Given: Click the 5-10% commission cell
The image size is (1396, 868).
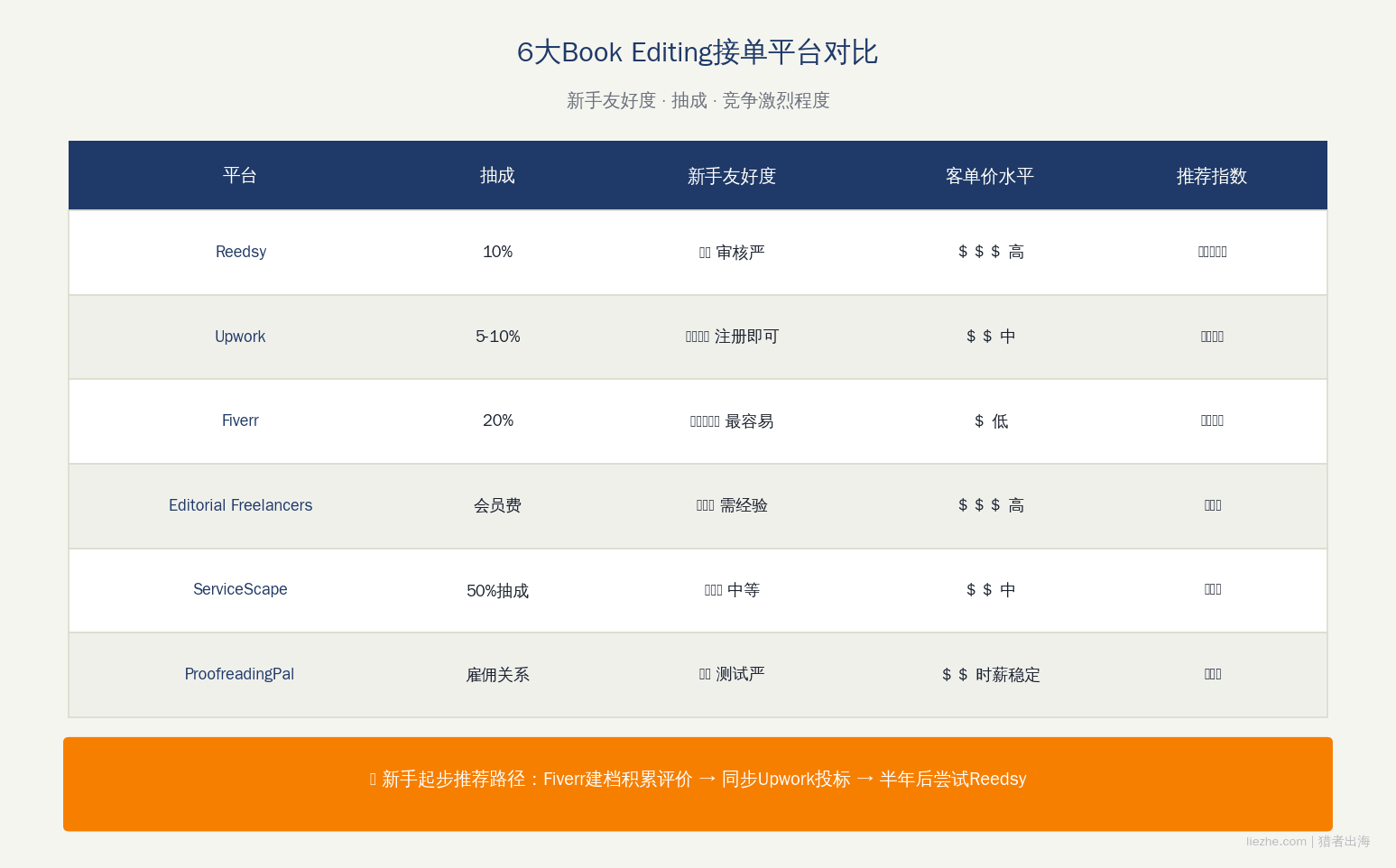Looking at the screenshot, I should click(x=497, y=337).
